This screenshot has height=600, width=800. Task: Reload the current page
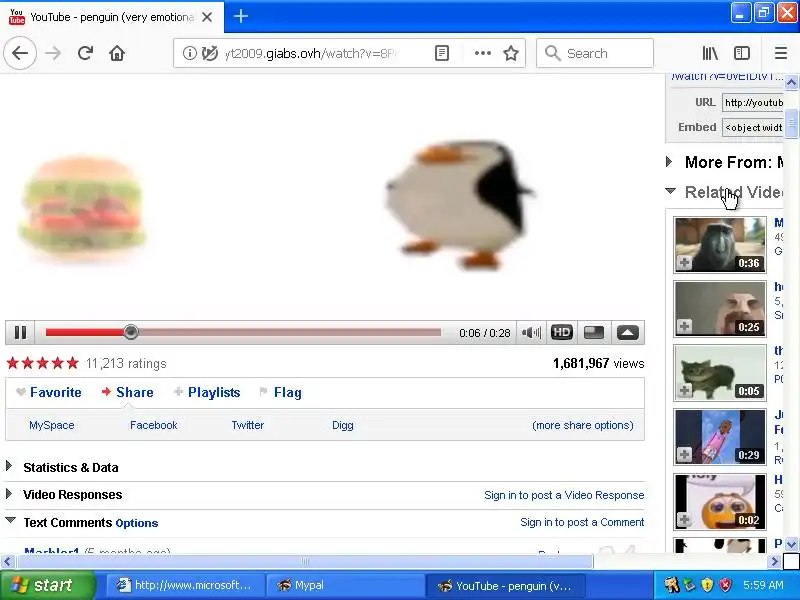click(x=85, y=53)
